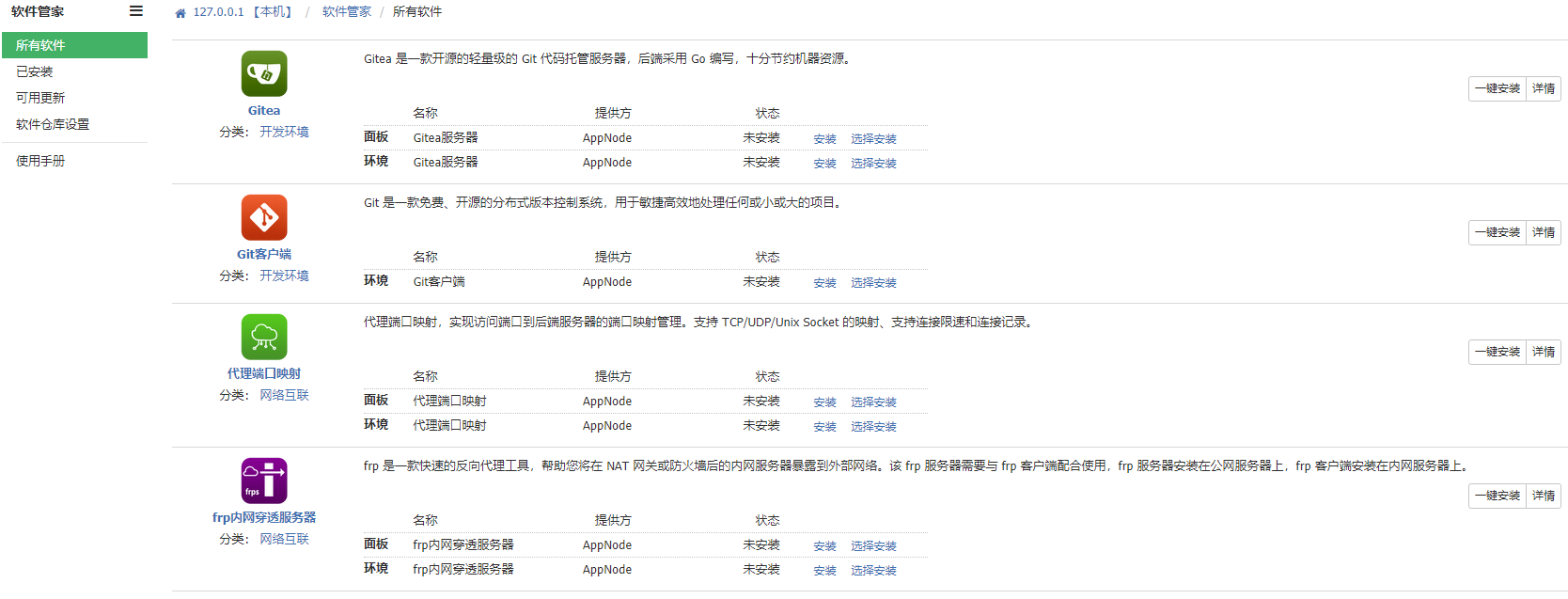Viewport: 1568px width, 599px height.
Task: Select 可用更新 sidebar item
Action: click(x=40, y=98)
